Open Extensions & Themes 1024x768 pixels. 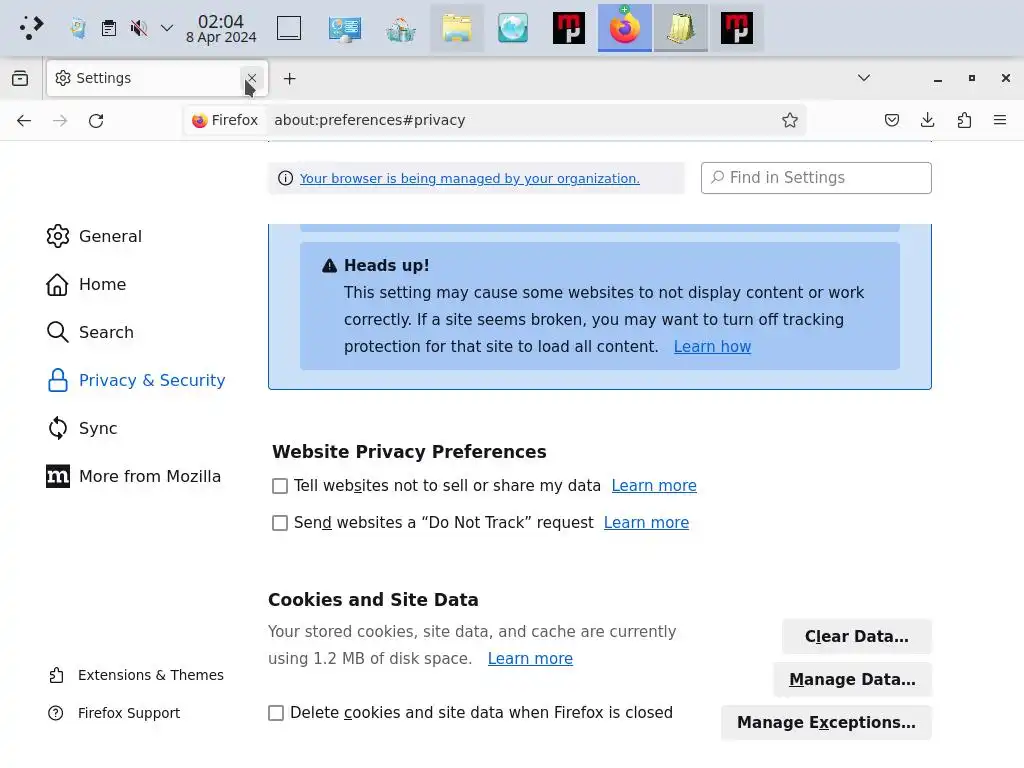(x=136, y=675)
